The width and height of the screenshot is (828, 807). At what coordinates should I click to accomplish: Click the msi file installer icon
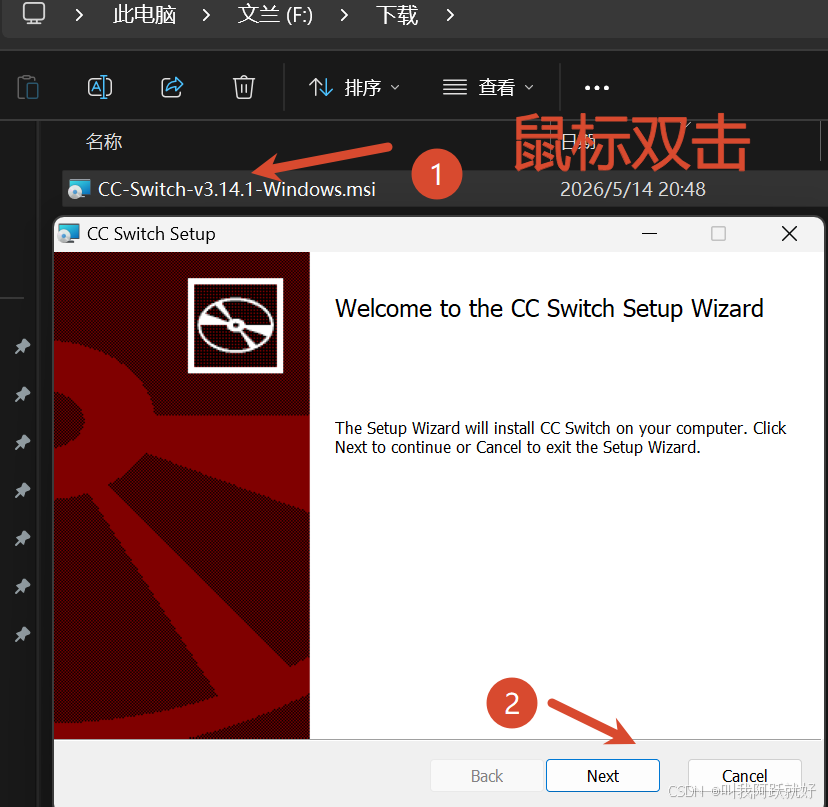click(79, 189)
